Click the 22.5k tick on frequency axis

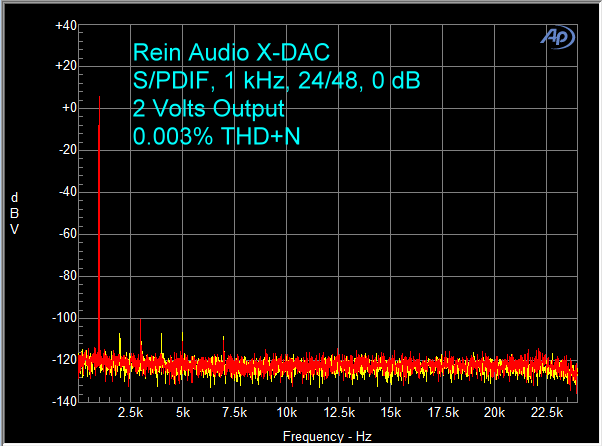pyautogui.click(x=546, y=412)
